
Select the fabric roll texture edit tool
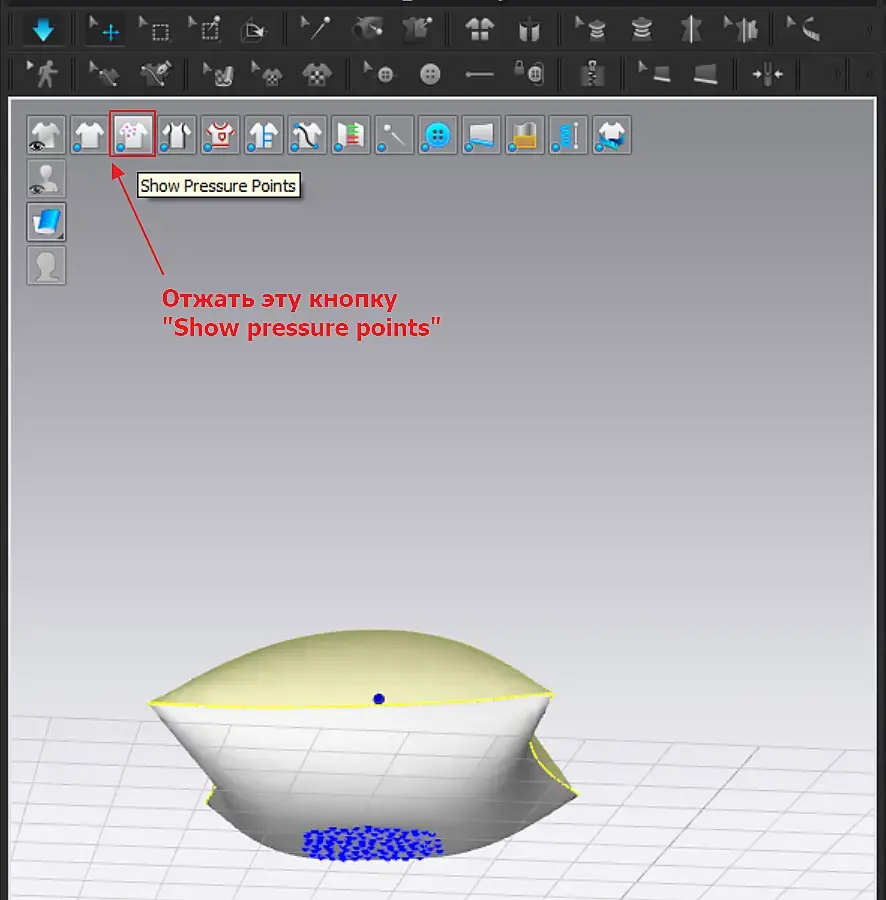click(x=218, y=74)
